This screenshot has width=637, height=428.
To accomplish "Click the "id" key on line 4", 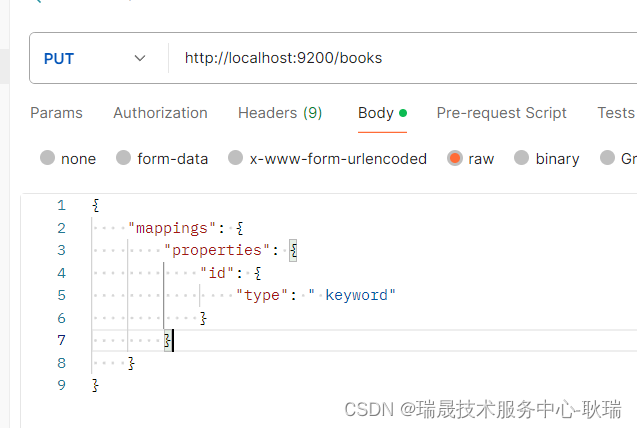I will point(217,273).
